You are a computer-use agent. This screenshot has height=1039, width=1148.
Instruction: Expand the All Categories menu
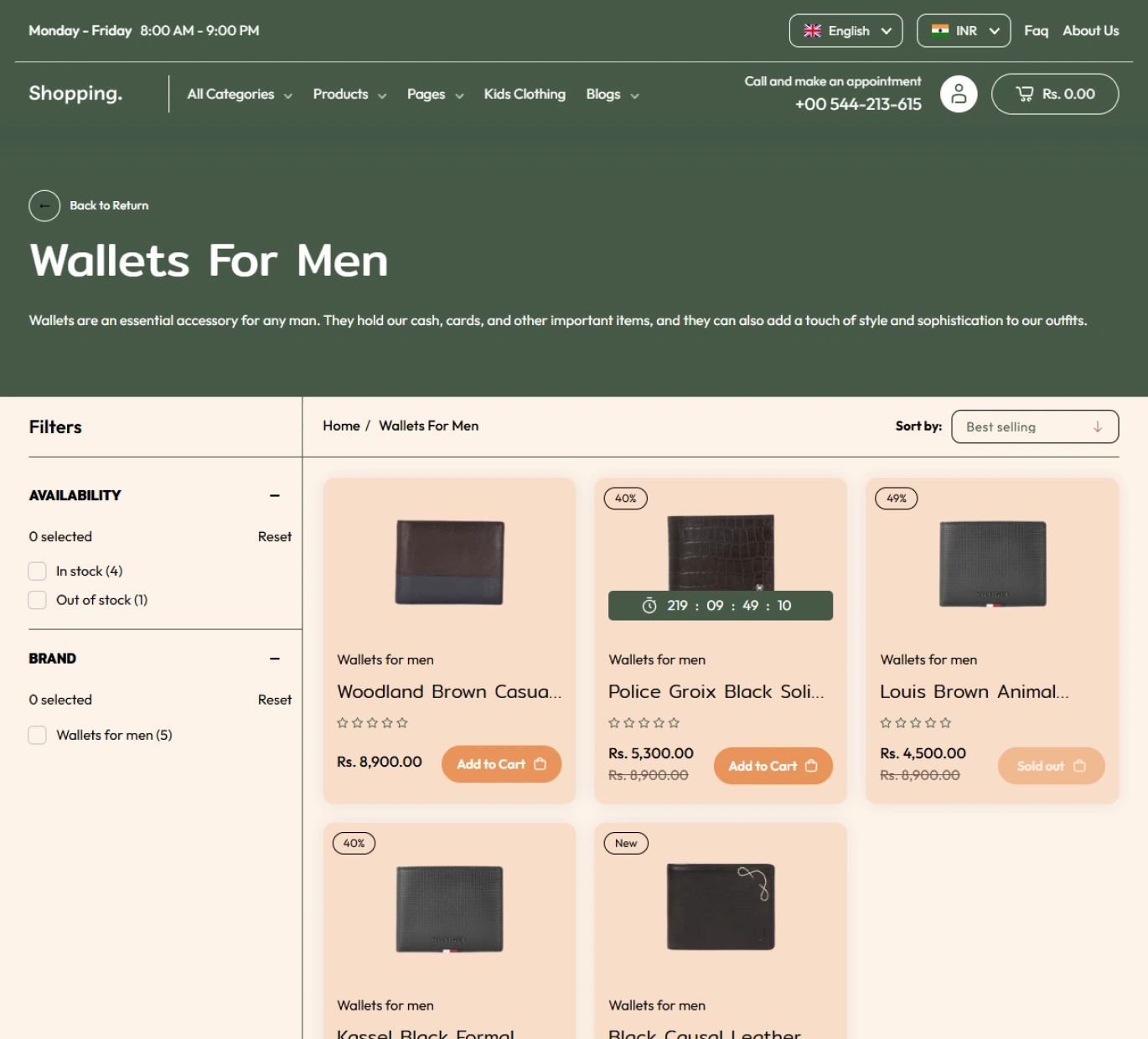pyautogui.click(x=240, y=95)
